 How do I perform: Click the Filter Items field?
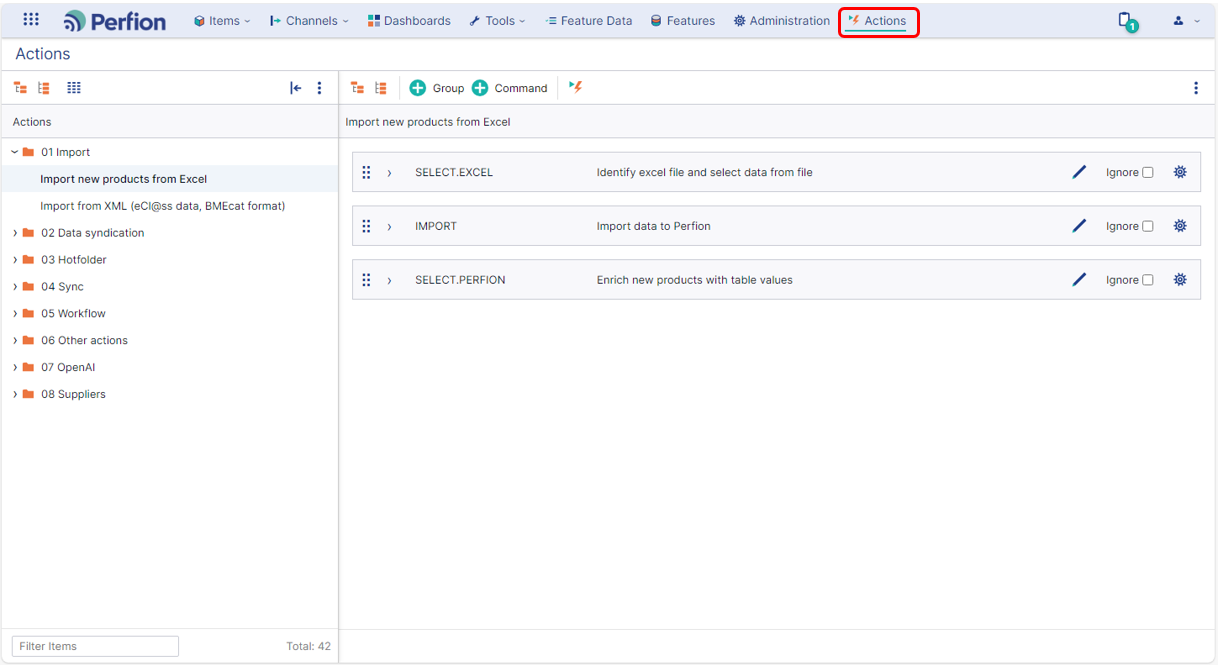(x=95, y=646)
